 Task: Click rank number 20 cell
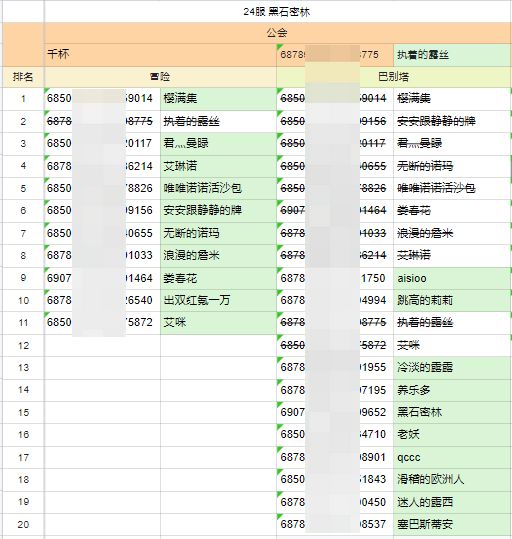click(23, 524)
